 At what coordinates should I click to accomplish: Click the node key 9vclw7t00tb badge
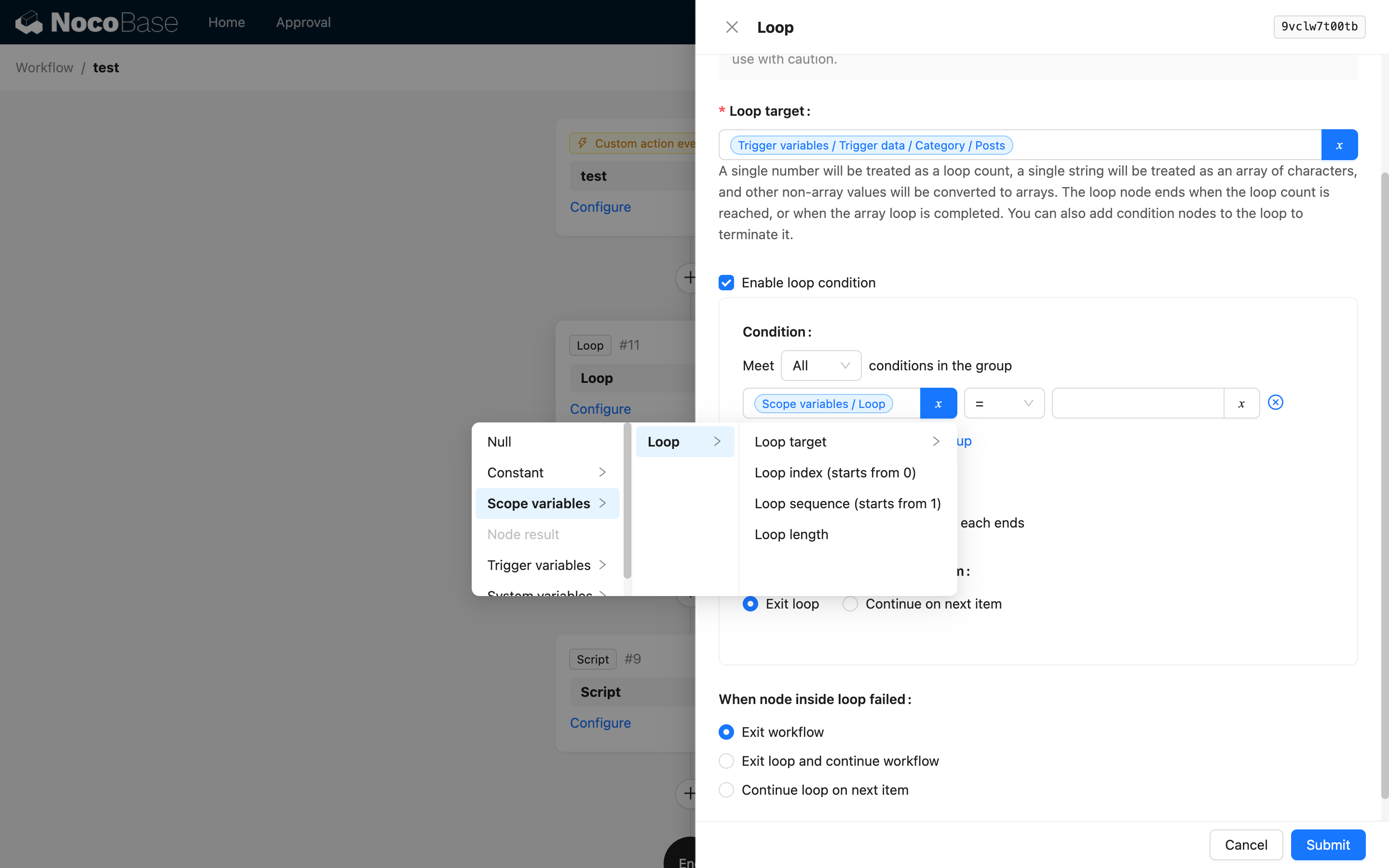tap(1319, 27)
